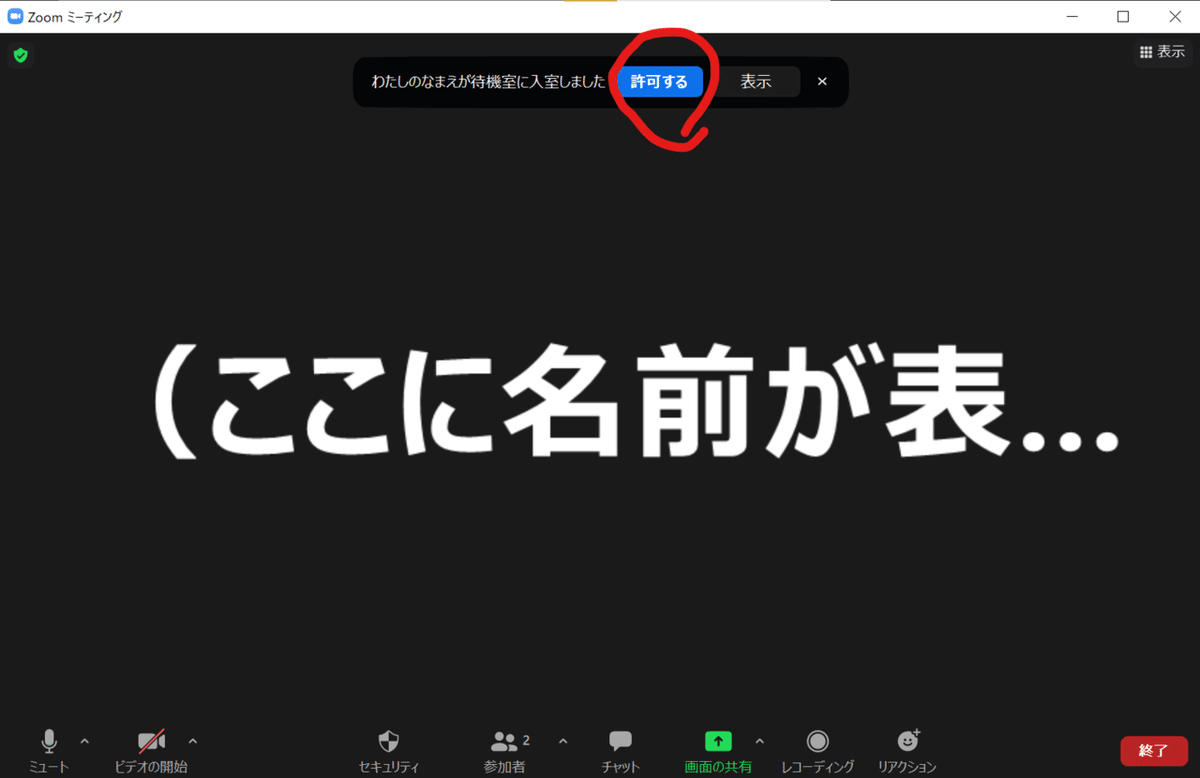End the meeting with 終了 button

pyautogui.click(x=1154, y=751)
